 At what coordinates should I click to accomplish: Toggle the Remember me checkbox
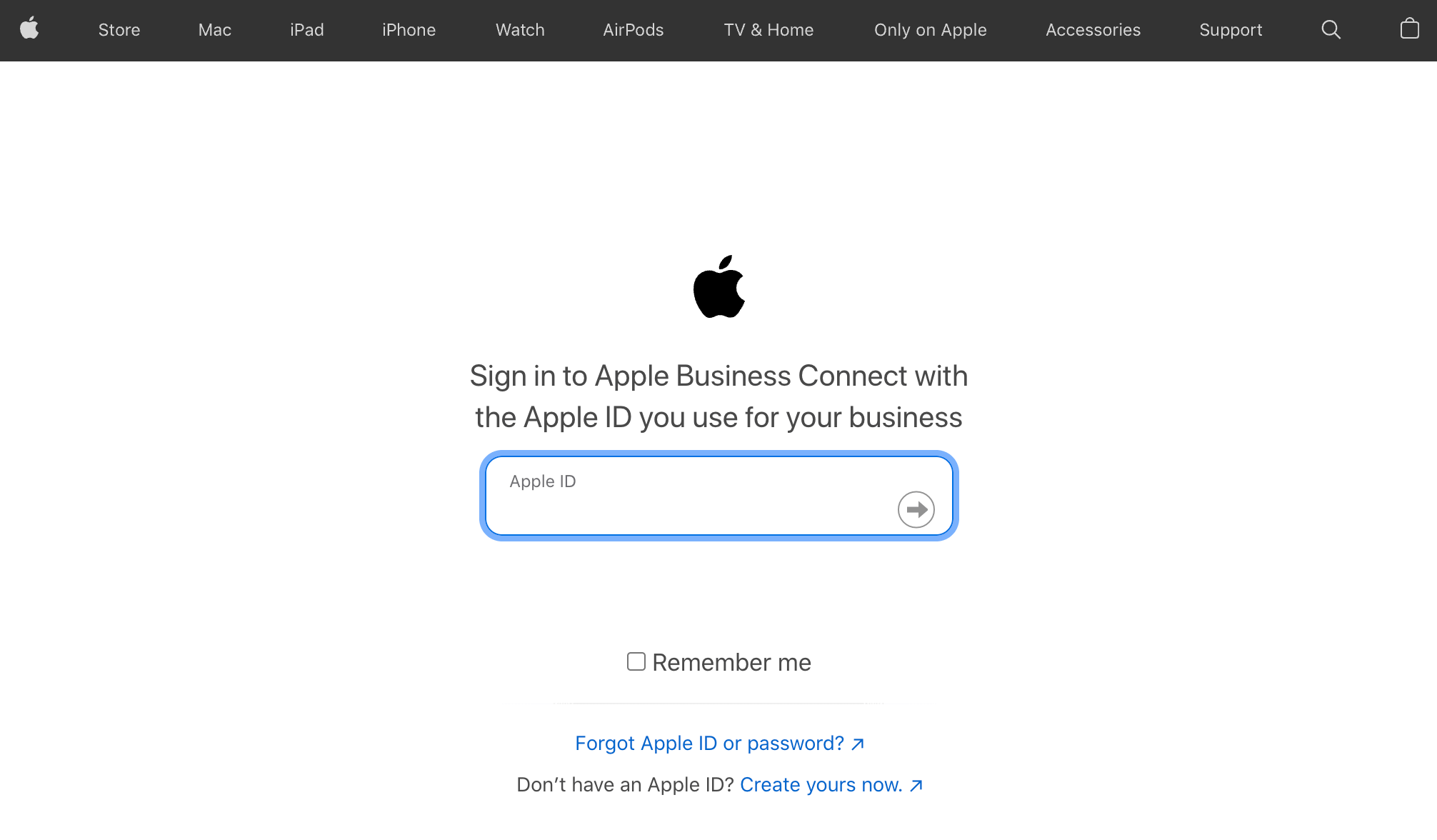click(x=636, y=661)
